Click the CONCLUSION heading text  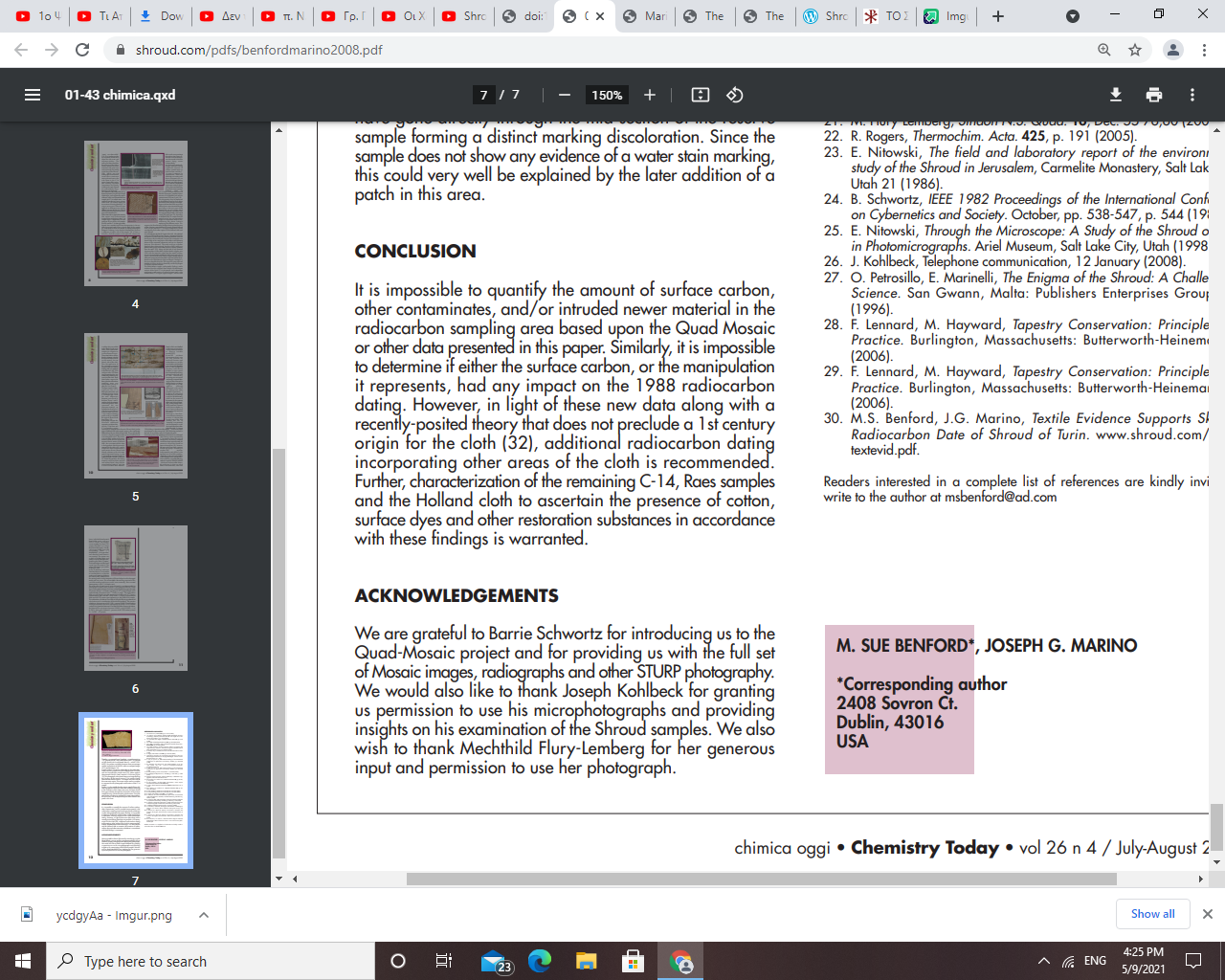pos(415,251)
